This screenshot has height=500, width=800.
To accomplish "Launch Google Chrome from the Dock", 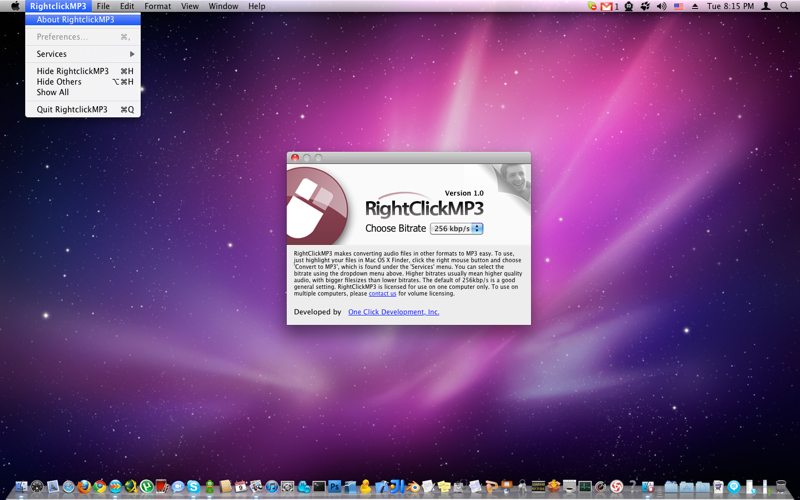I will 100,487.
